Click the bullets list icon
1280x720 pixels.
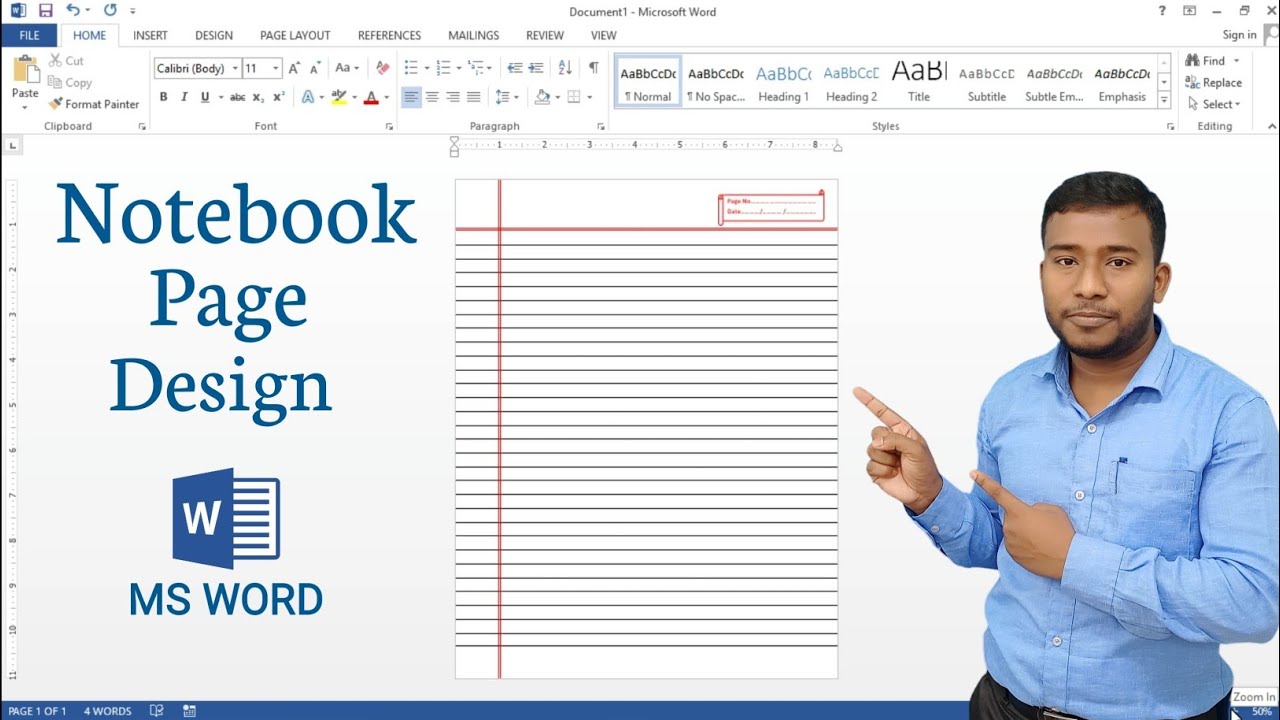coord(410,68)
